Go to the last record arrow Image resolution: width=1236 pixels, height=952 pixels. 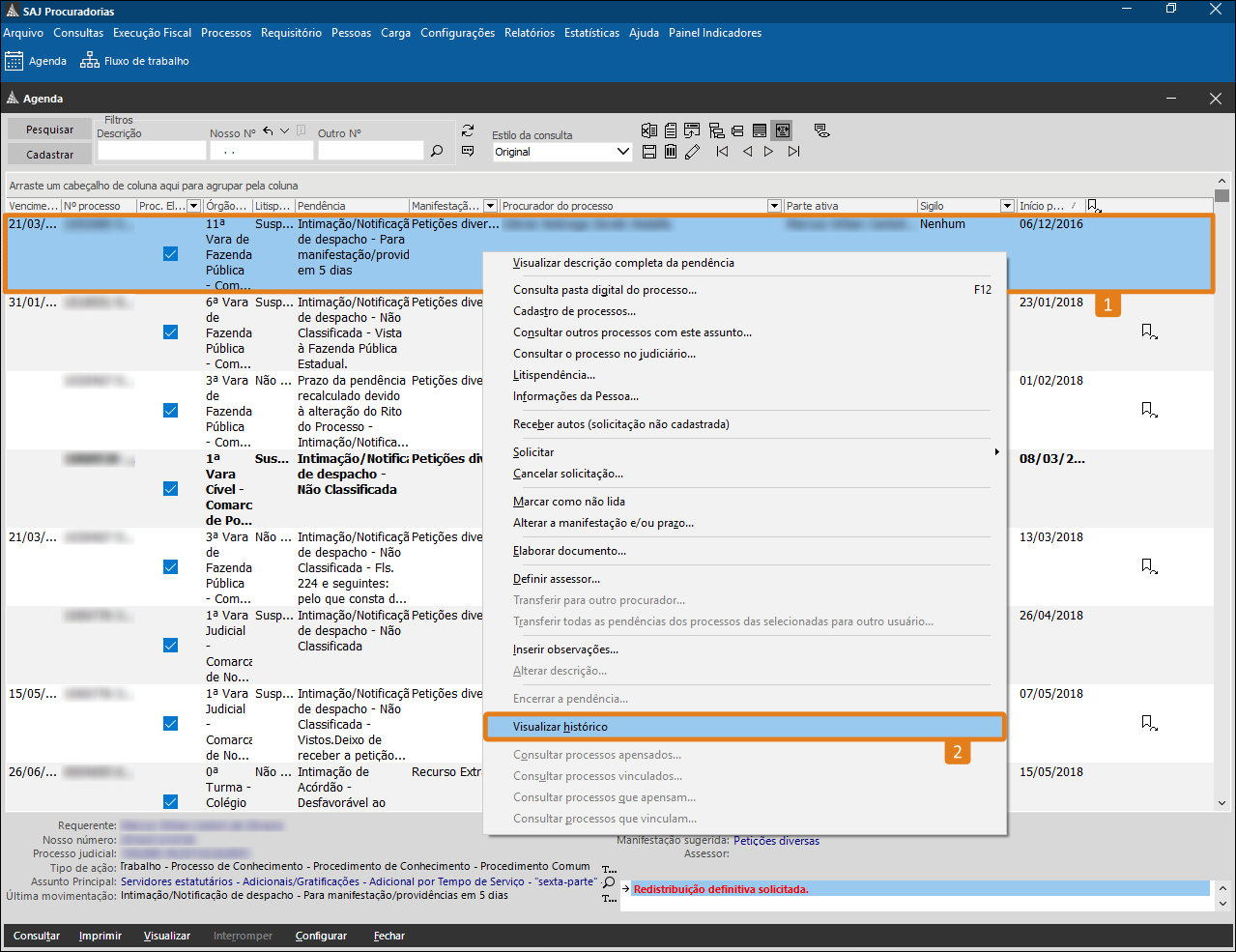coord(793,152)
